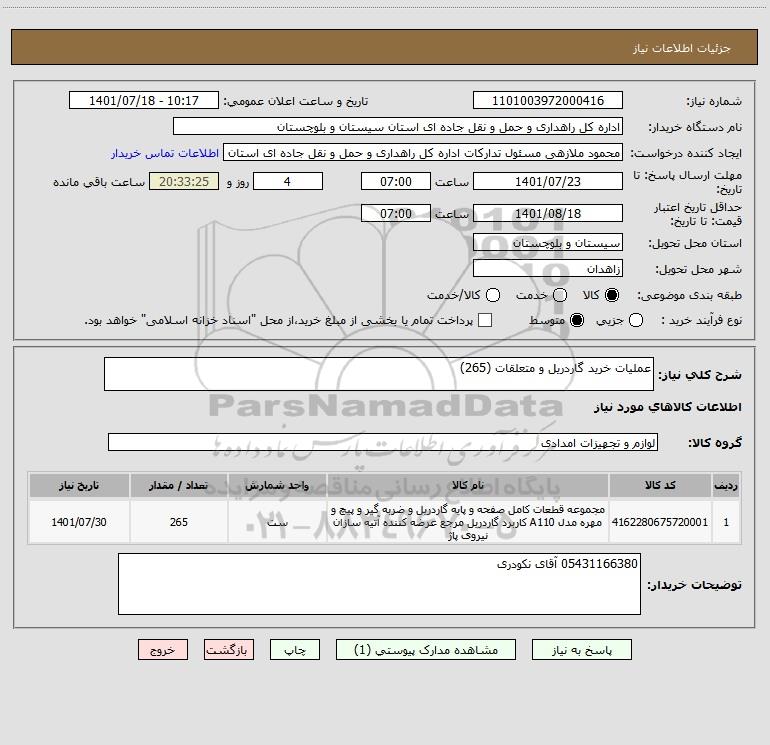Open مشاهده مدارک پیوستی (1) button

click(x=426, y=650)
